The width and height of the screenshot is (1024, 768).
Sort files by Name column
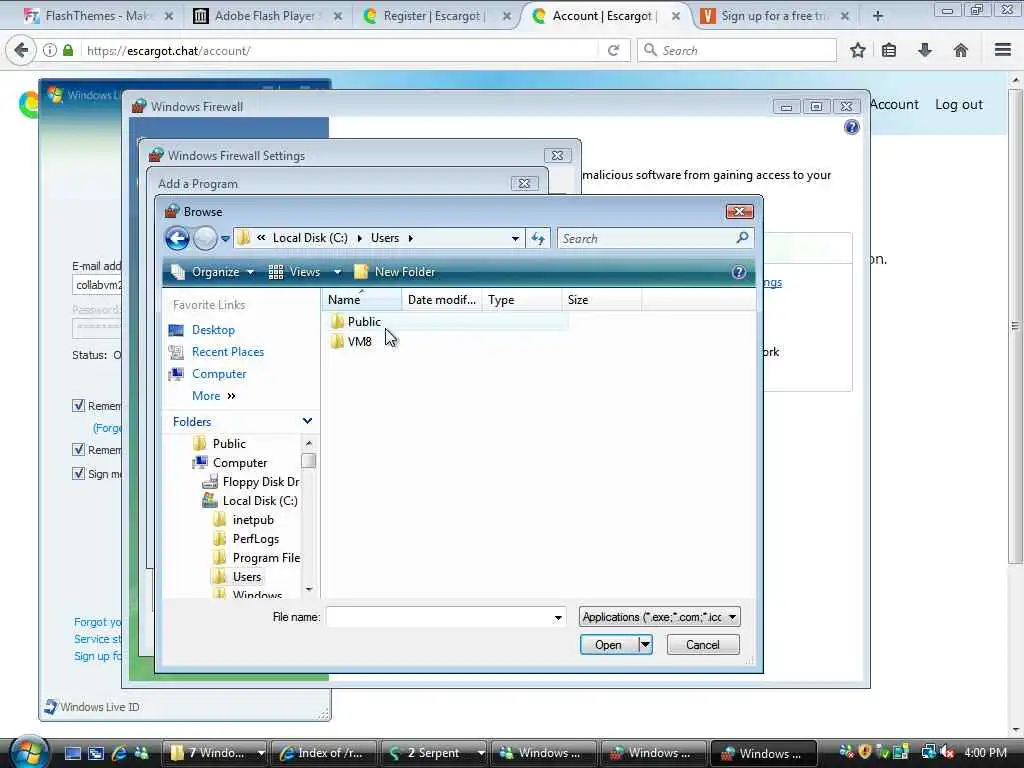[362, 300]
